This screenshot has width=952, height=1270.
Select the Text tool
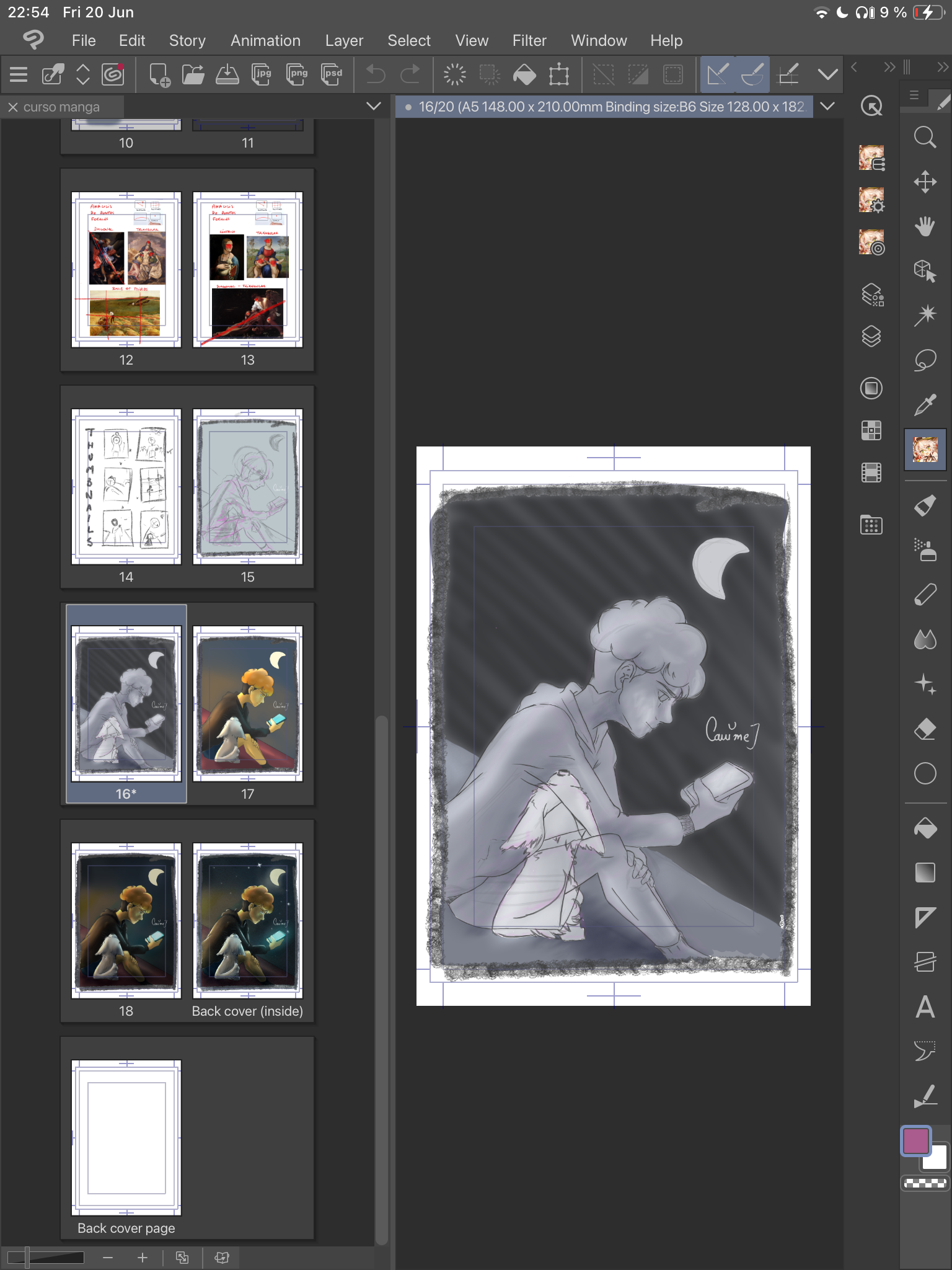925,1006
